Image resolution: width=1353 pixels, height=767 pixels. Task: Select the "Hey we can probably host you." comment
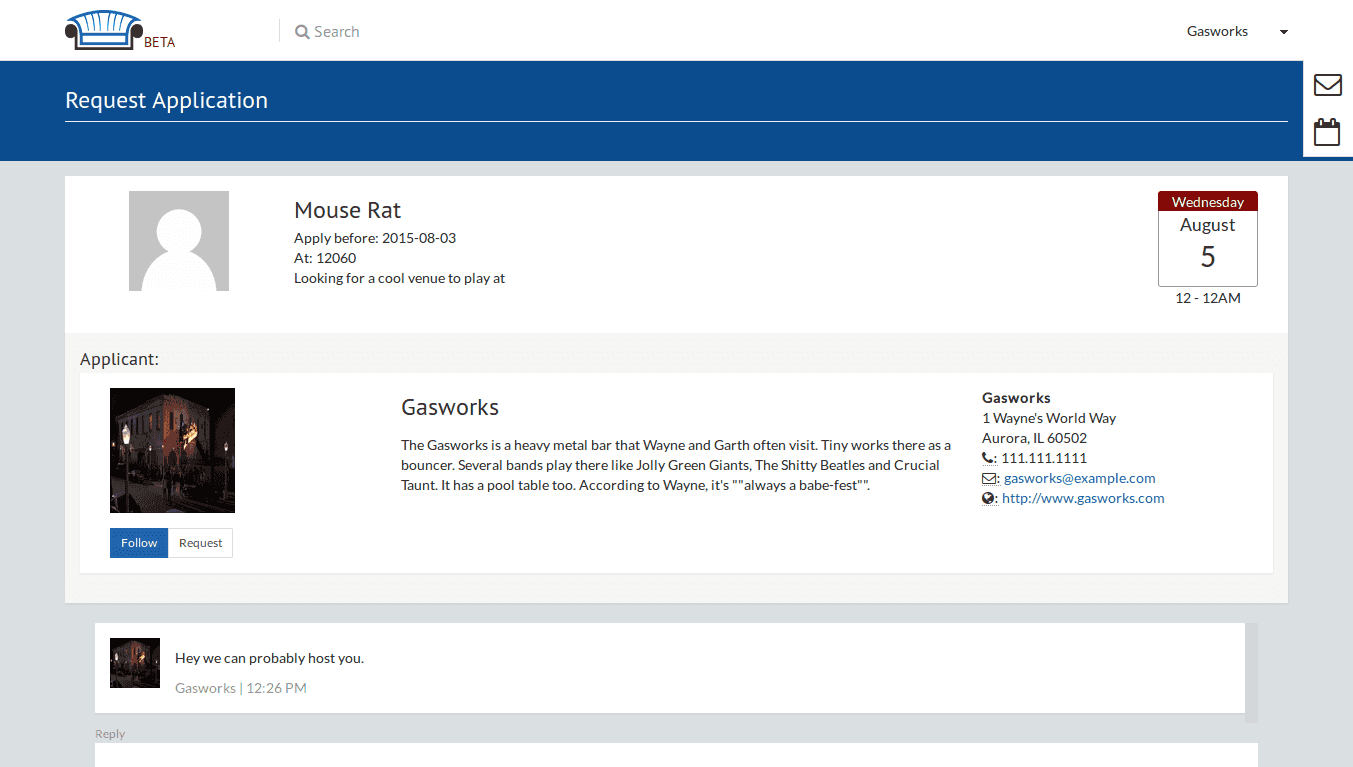click(269, 658)
